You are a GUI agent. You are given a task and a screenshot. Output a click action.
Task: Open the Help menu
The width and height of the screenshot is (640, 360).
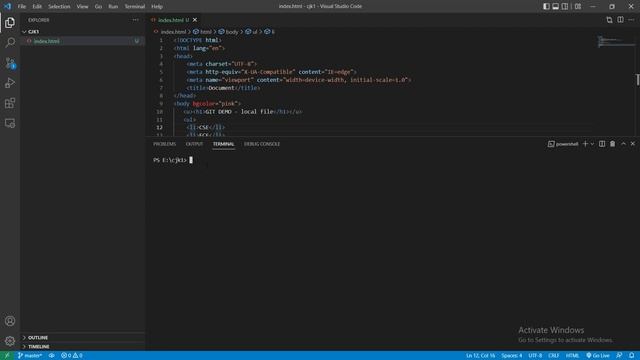157,6
